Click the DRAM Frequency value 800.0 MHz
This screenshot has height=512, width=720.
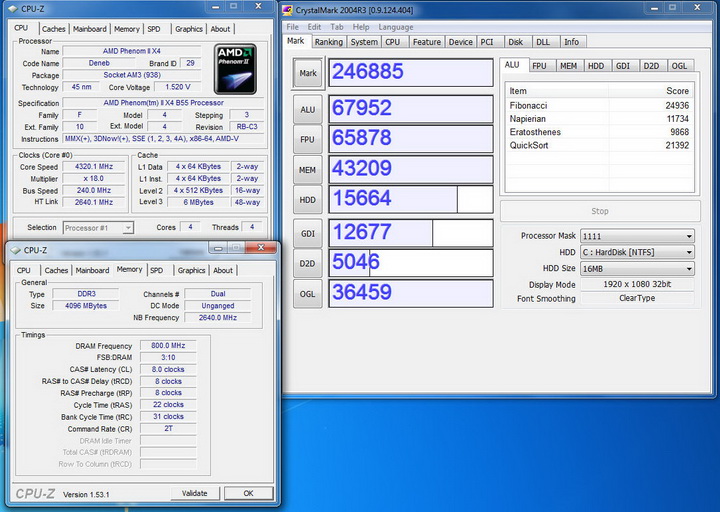tap(168, 345)
